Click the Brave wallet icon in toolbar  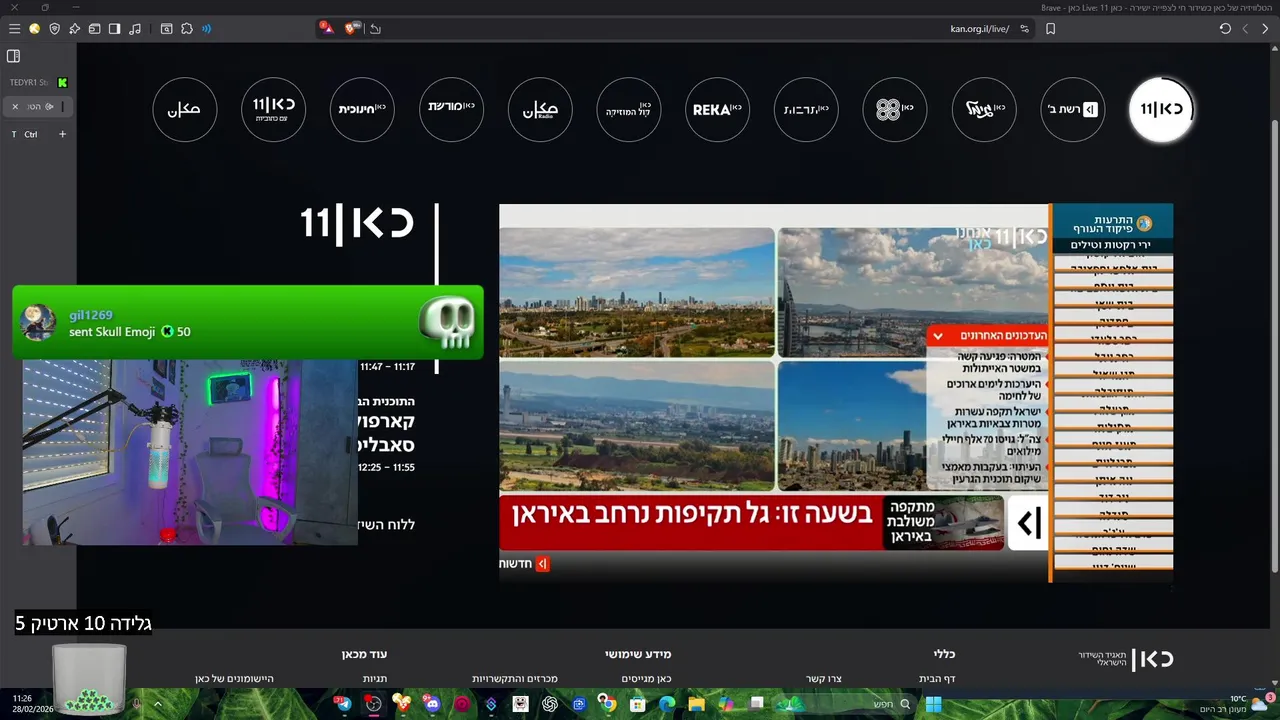pos(94,29)
